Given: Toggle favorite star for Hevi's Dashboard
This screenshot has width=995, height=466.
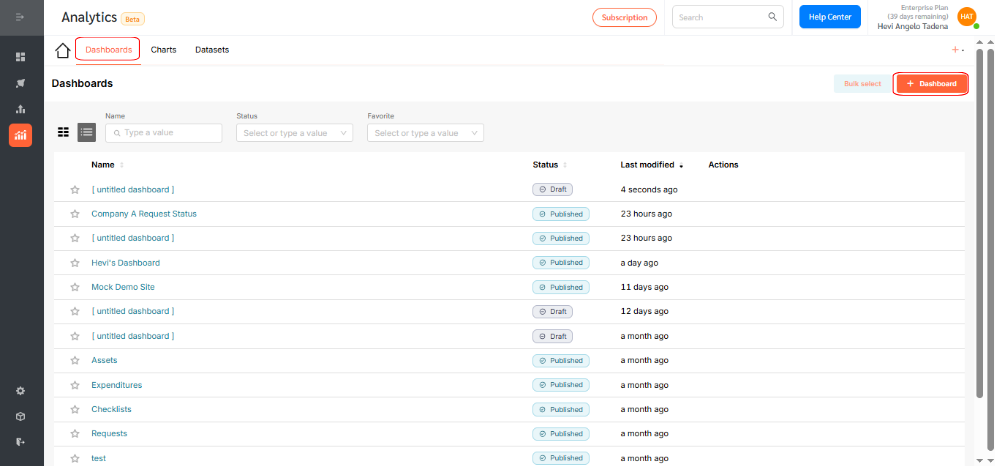Looking at the screenshot, I should coord(75,263).
